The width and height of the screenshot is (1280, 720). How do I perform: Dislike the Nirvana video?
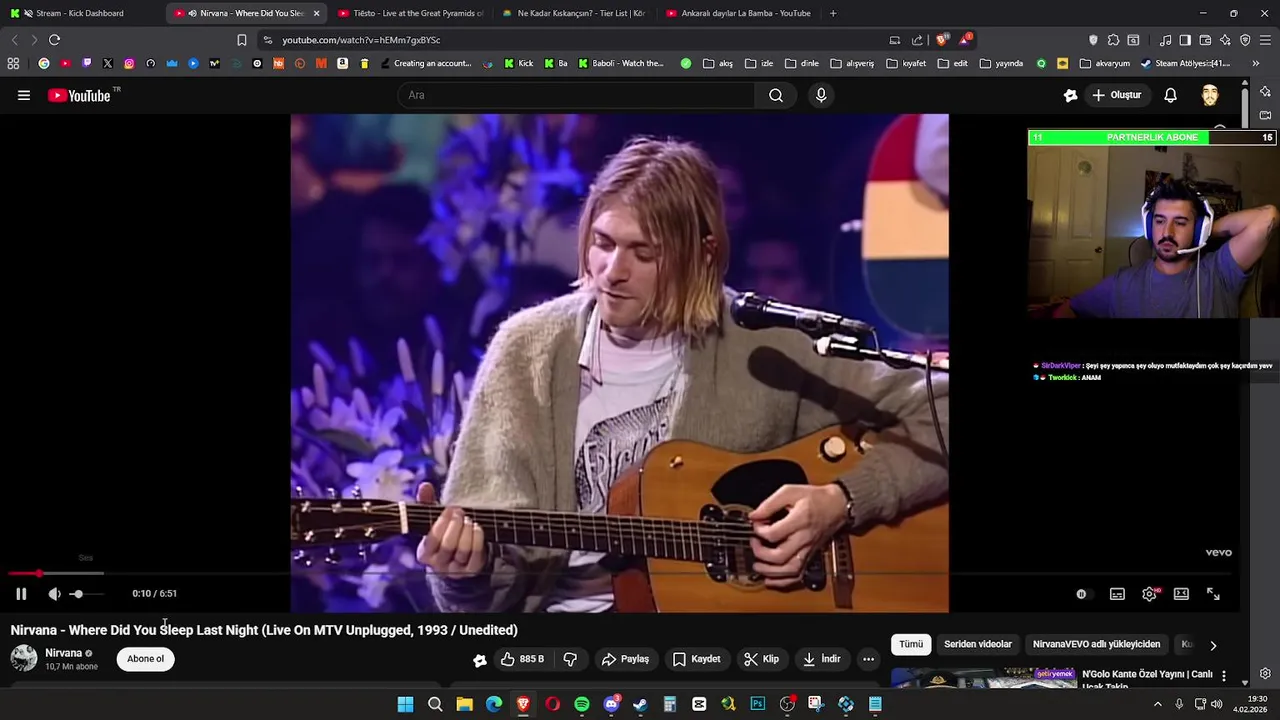(571, 659)
